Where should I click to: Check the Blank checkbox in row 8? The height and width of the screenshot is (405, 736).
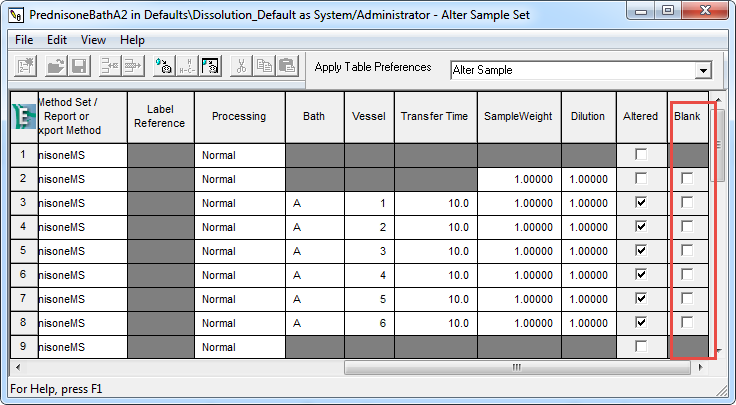687,322
